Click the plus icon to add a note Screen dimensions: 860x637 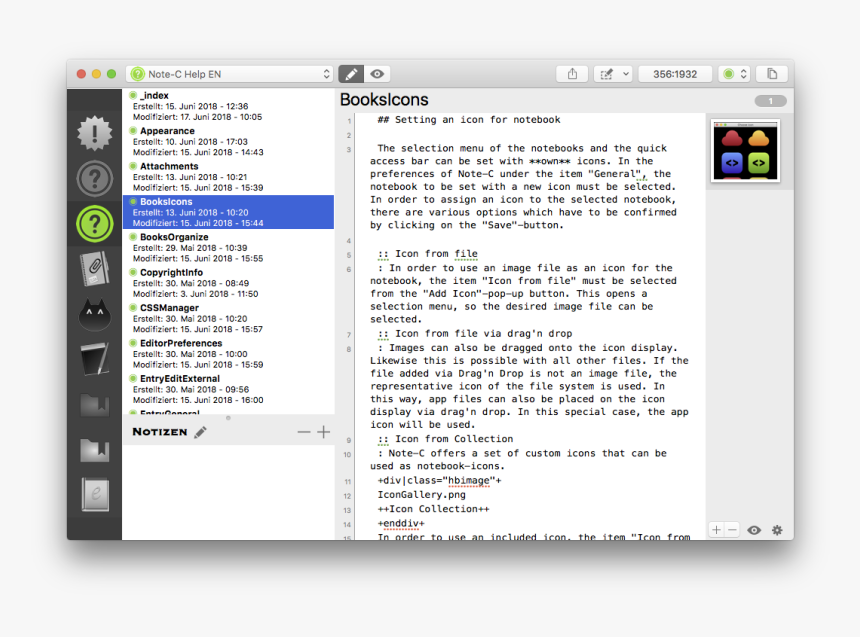click(323, 432)
